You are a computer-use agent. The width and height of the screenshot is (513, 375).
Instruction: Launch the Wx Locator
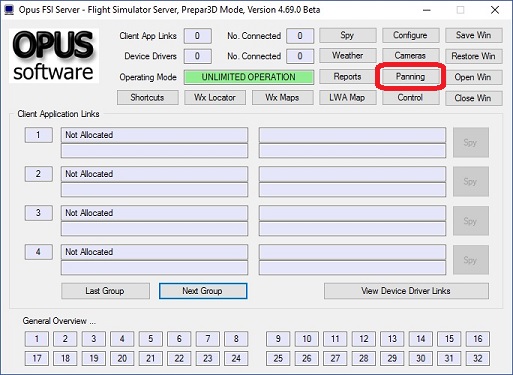point(215,98)
